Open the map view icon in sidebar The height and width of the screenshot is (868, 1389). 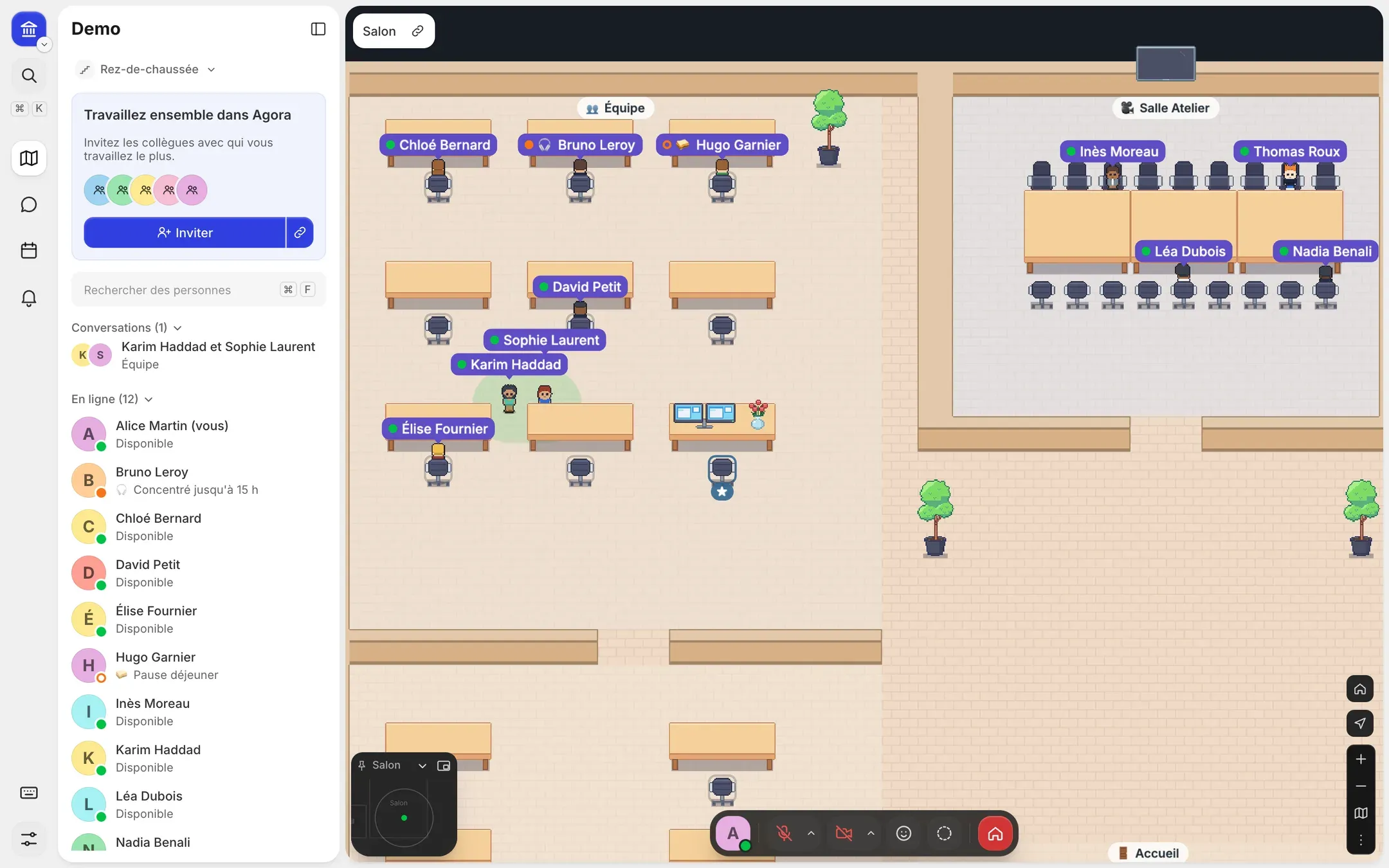click(29, 158)
